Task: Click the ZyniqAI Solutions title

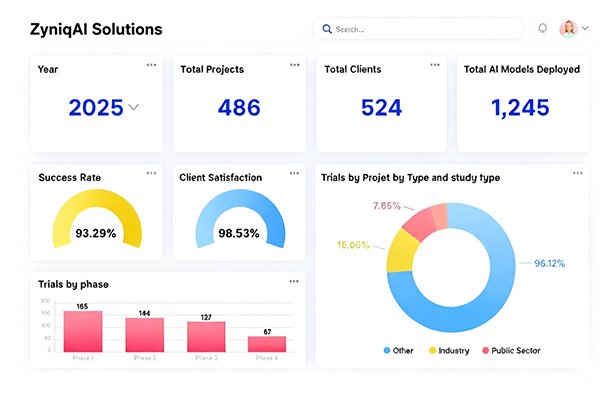Action: (x=96, y=30)
